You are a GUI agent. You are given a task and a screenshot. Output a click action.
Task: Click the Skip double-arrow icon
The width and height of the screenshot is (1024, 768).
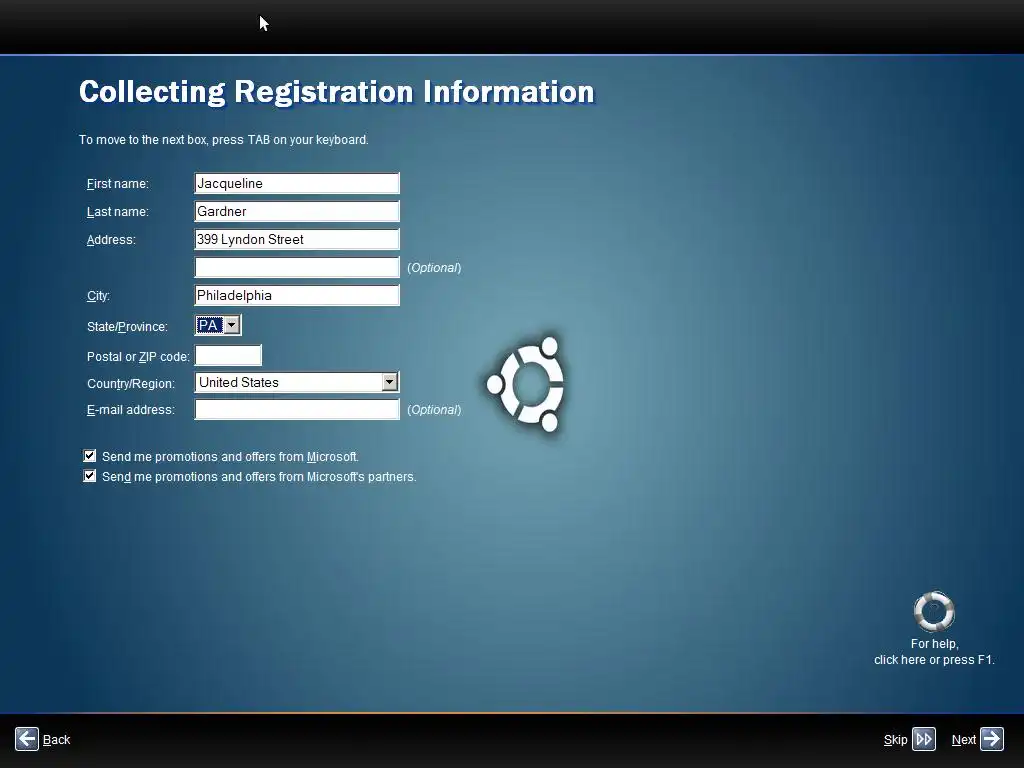pos(923,739)
